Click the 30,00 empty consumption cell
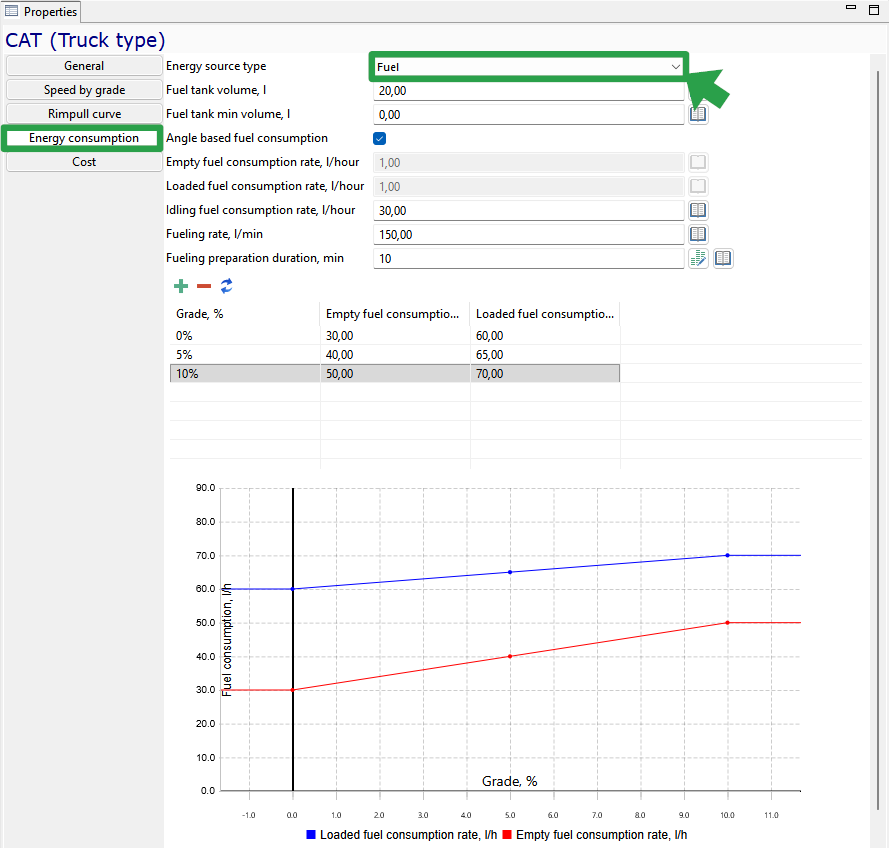The width and height of the screenshot is (889, 848). click(x=395, y=336)
